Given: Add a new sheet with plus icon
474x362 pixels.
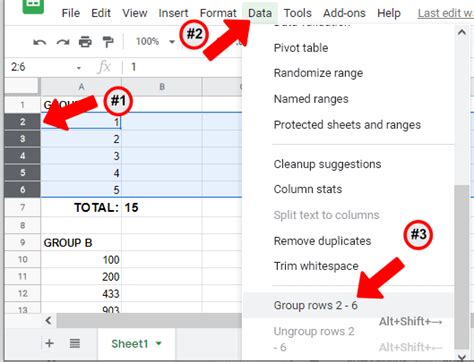Looking at the screenshot, I should (49, 343).
